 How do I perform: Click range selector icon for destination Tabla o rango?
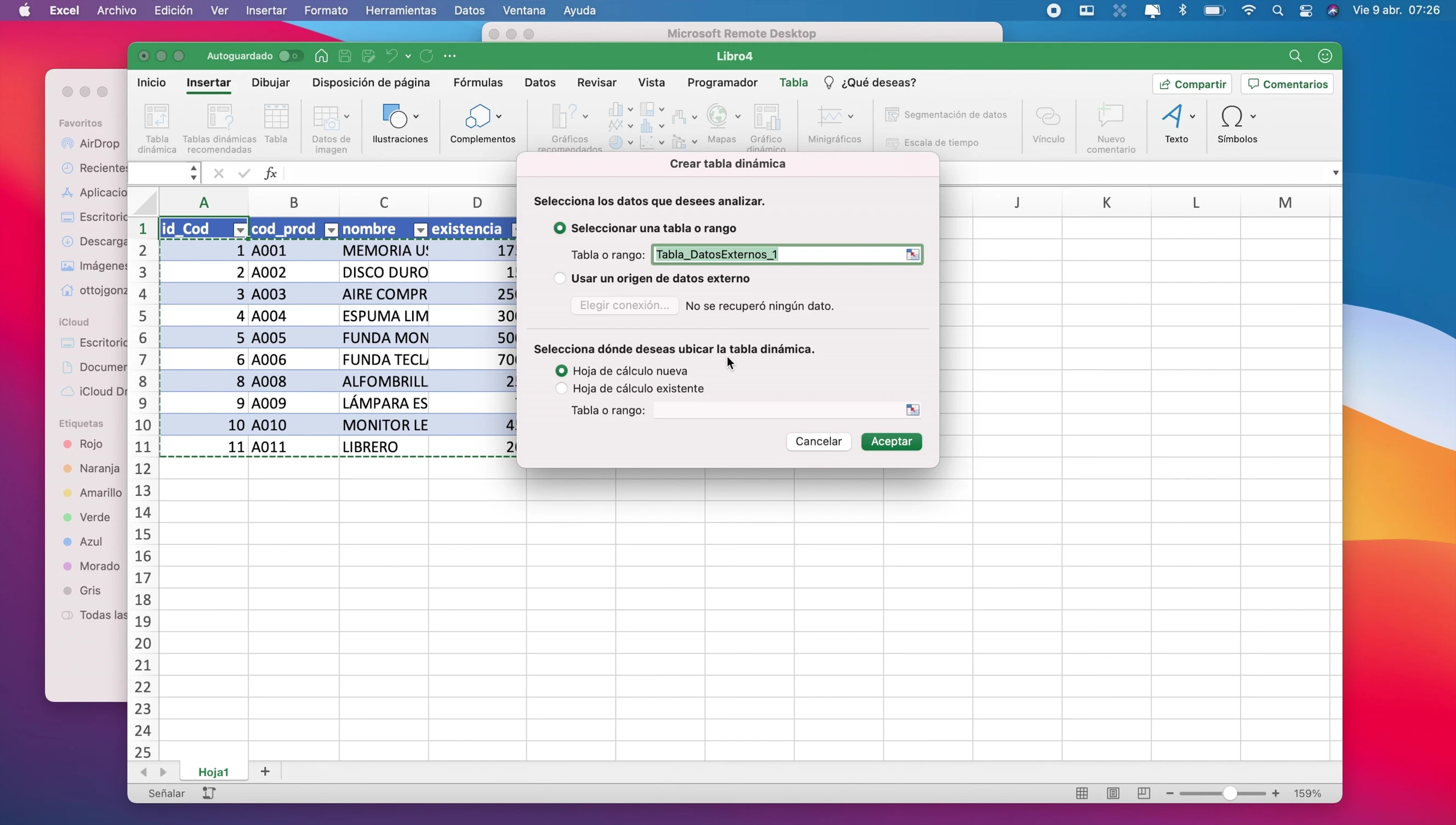coord(912,409)
